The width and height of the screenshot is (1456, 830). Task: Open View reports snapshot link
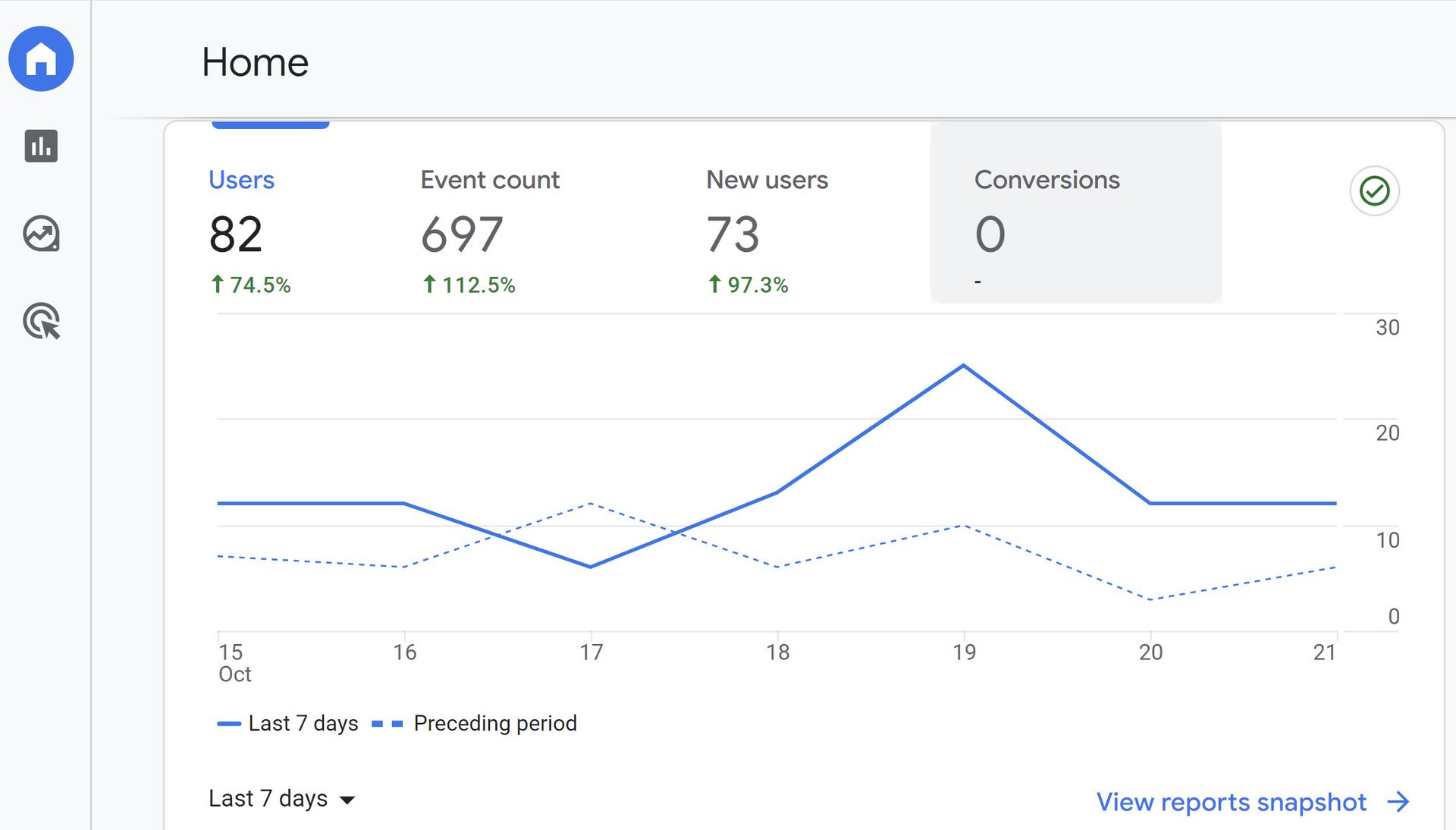[x=1231, y=802]
